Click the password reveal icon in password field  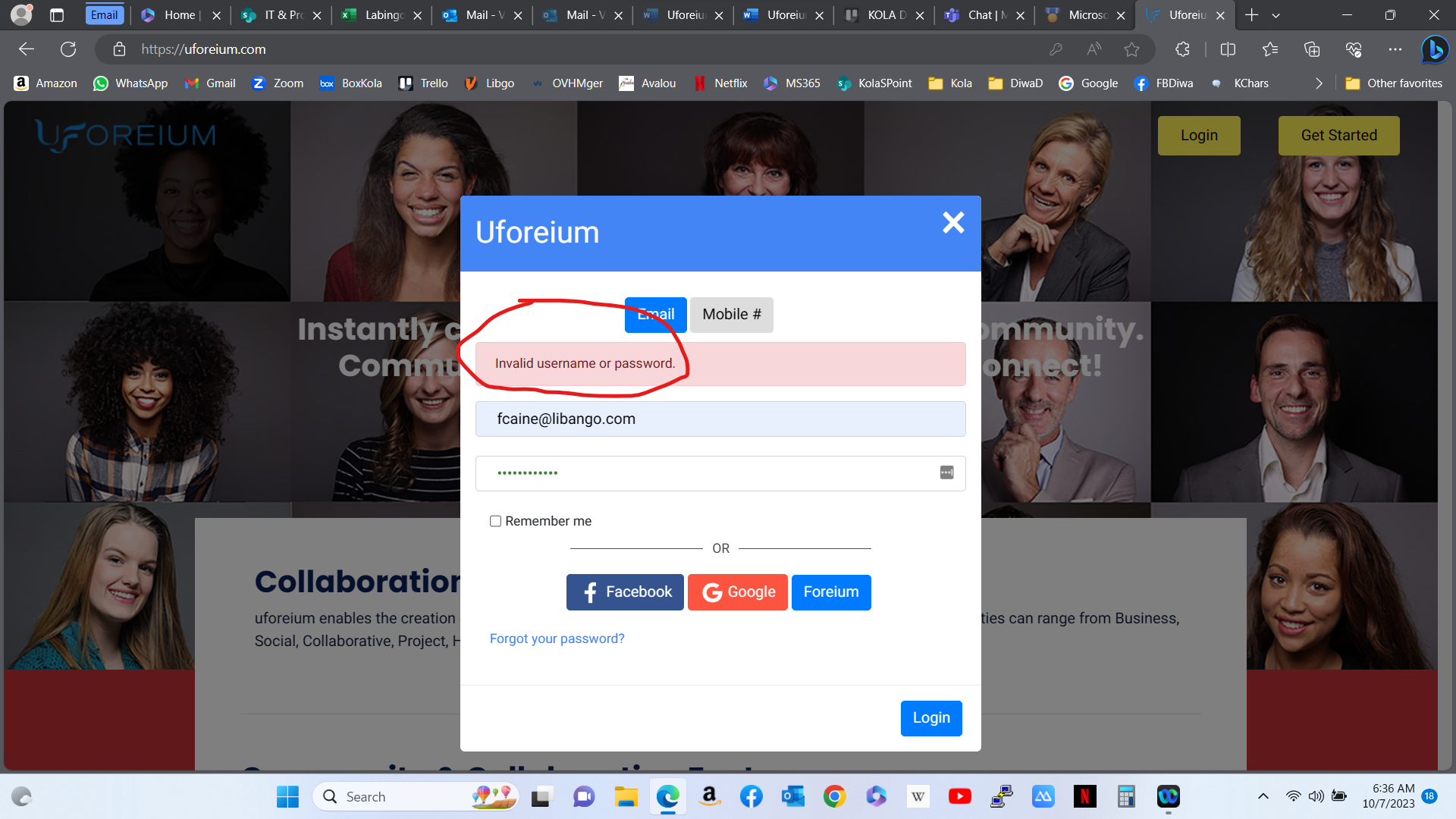click(946, 472)
